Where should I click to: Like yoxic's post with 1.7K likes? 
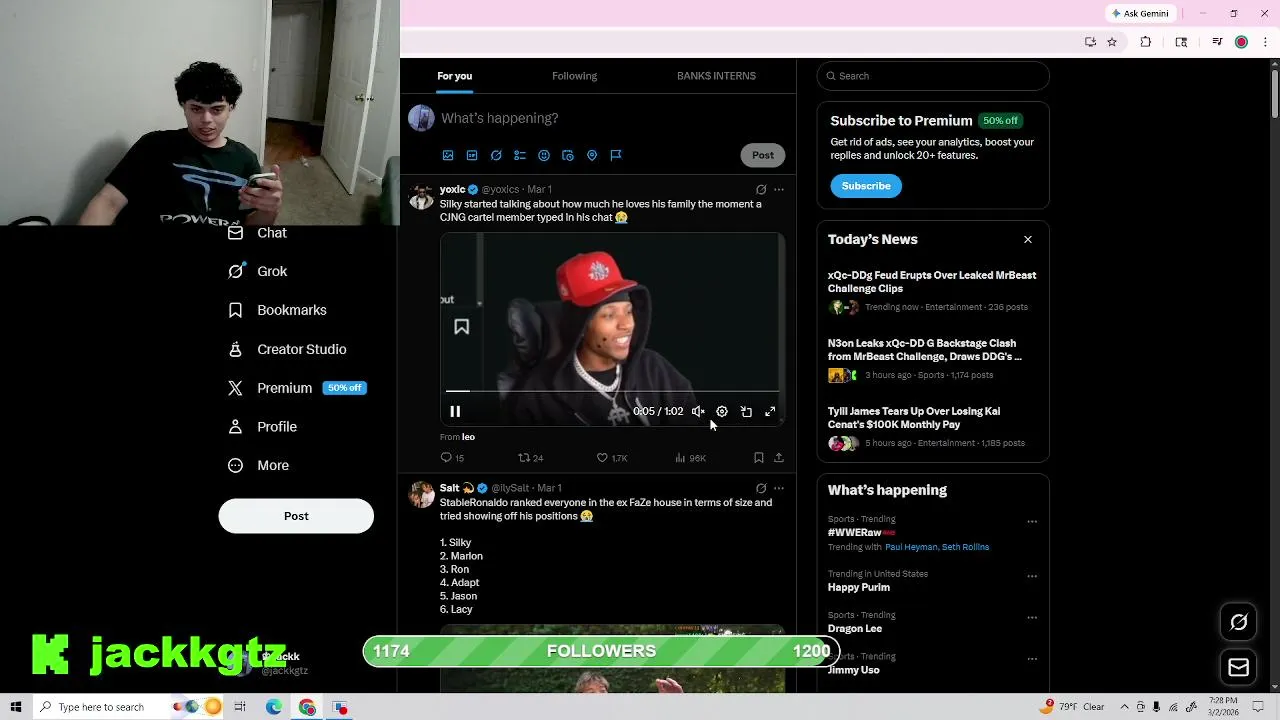point(612,458)
